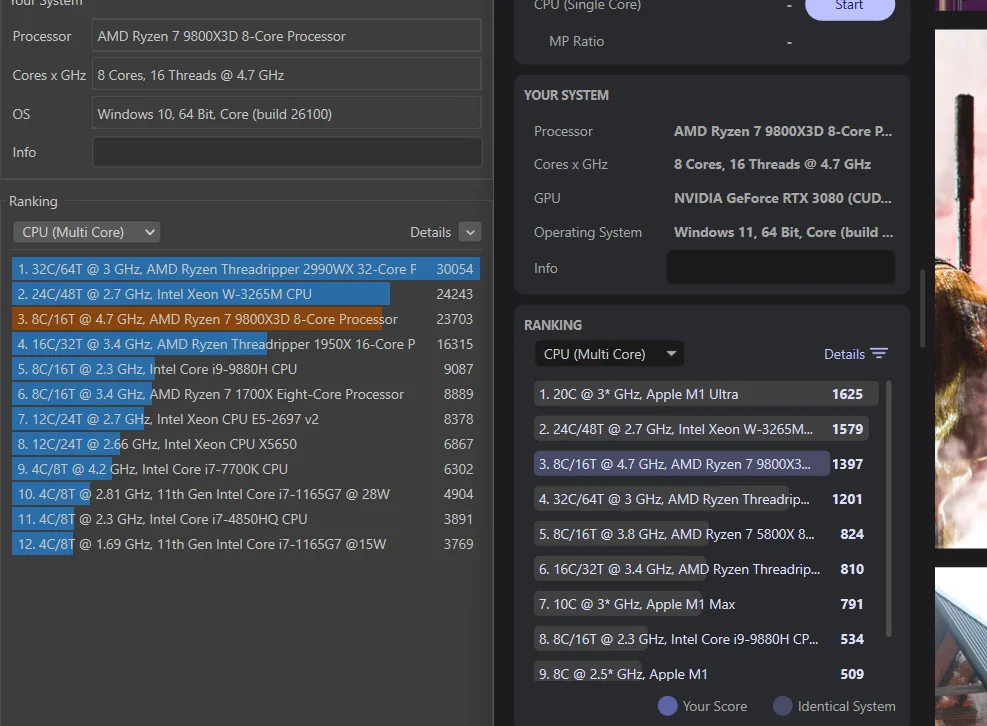Viewport: 987px width, 726px height.
Task: Select left orange row Ryzen 7 9800X3D 23703
Action: point(245,319)
